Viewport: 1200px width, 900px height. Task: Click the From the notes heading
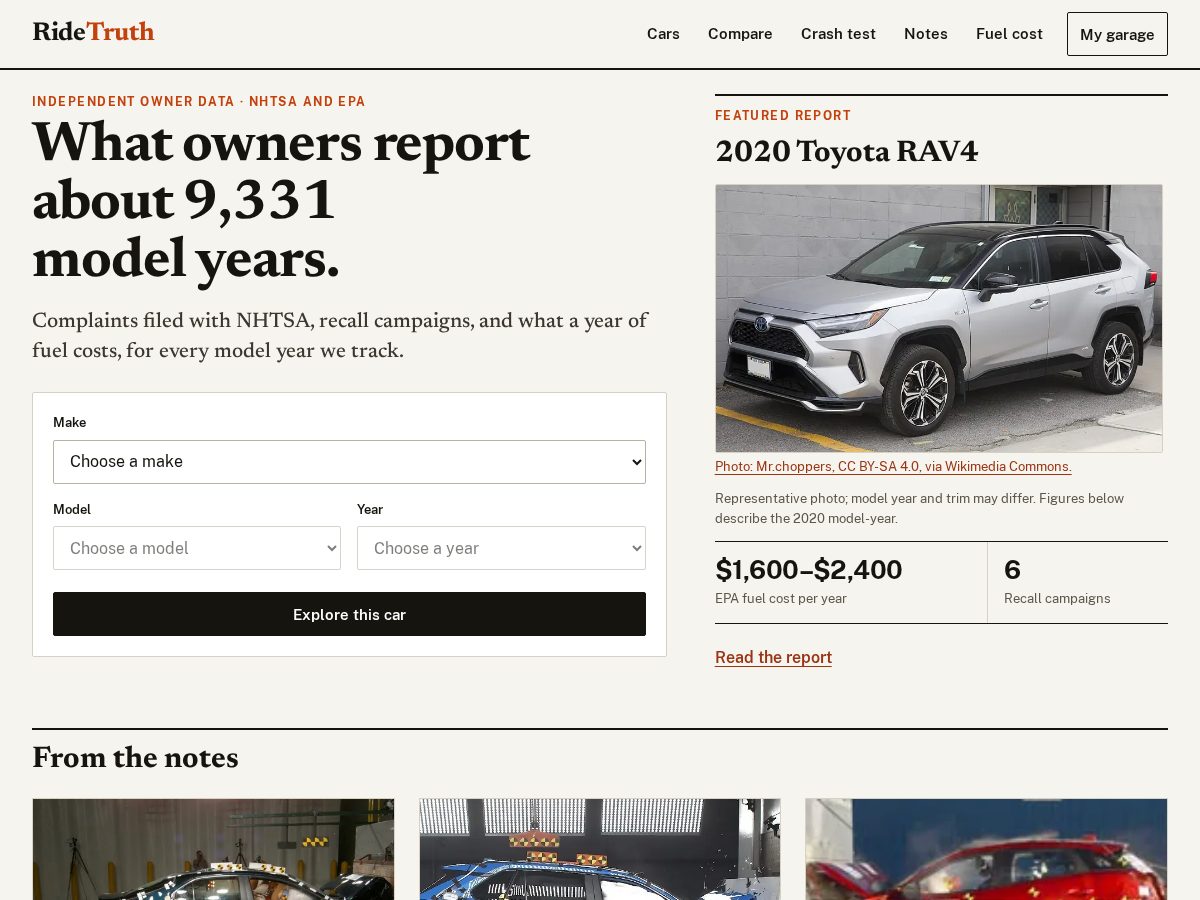click(135, 758)
